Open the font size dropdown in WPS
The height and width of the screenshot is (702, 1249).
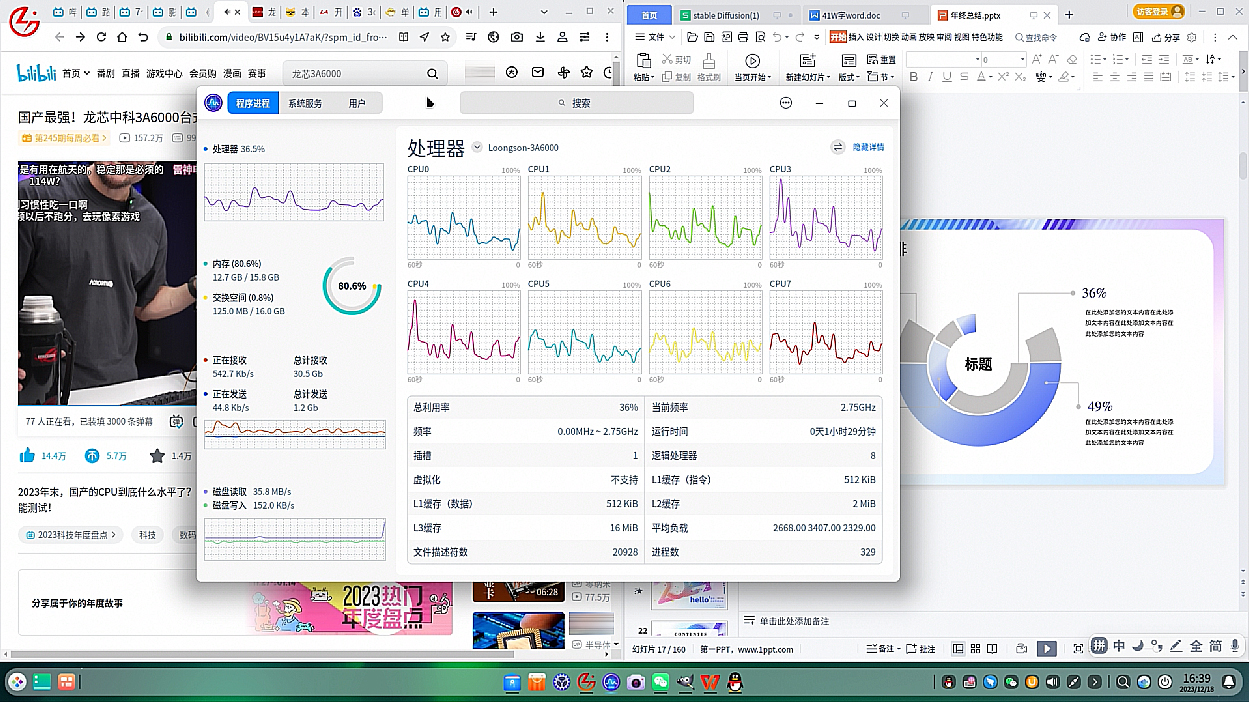(1019, 60)
